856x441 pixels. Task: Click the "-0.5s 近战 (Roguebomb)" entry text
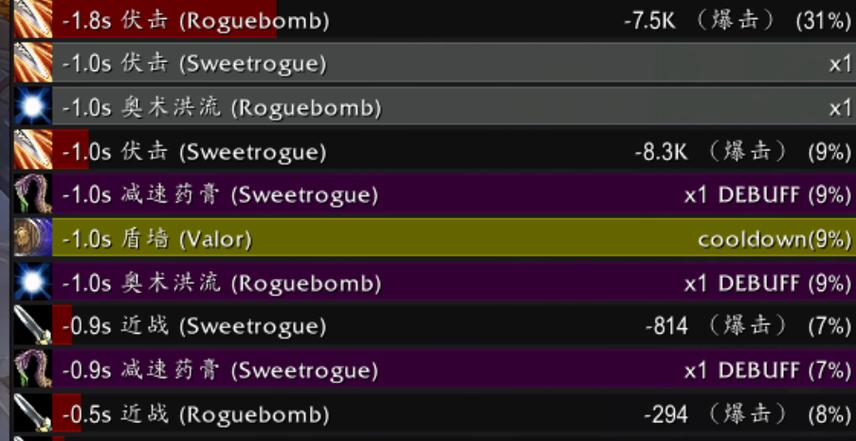(195, 415)
